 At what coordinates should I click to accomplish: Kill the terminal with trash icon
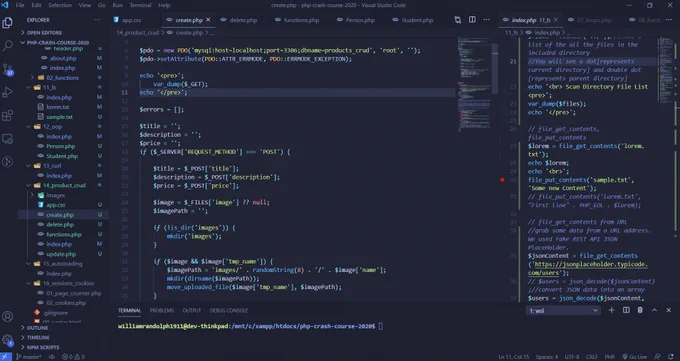(640, 310)
